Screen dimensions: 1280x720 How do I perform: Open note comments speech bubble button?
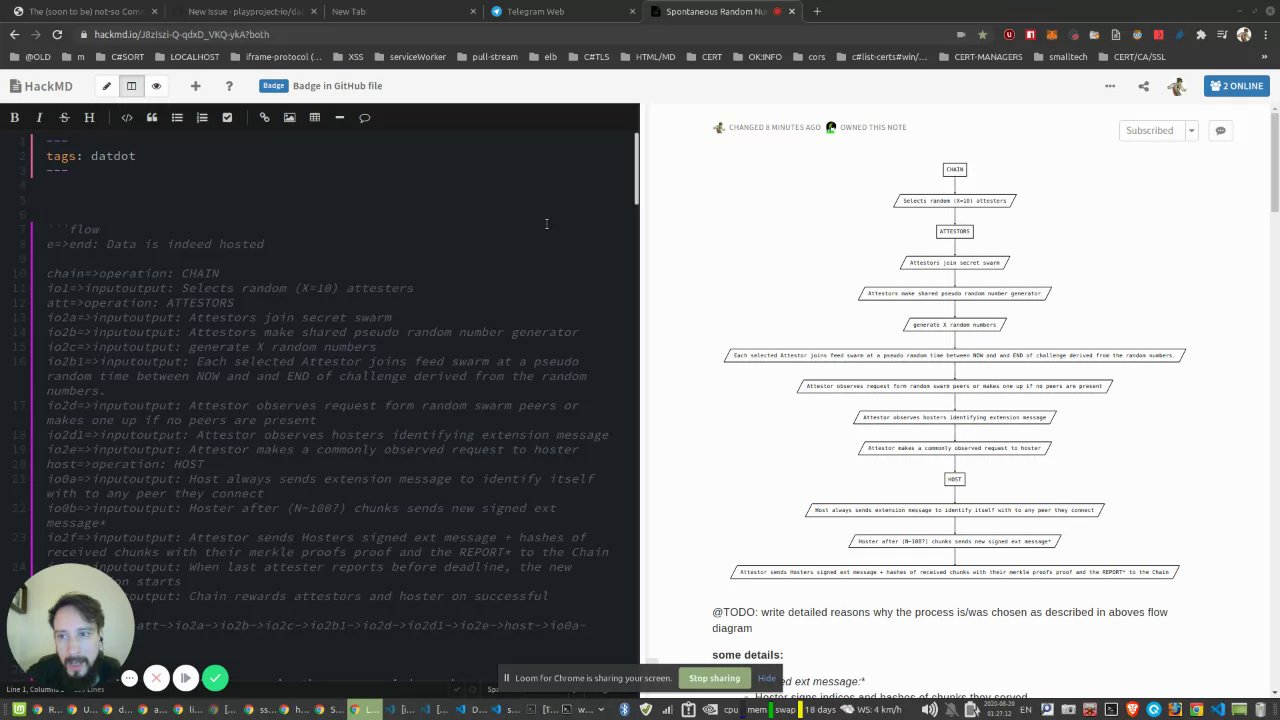[x=1220, y=131]
